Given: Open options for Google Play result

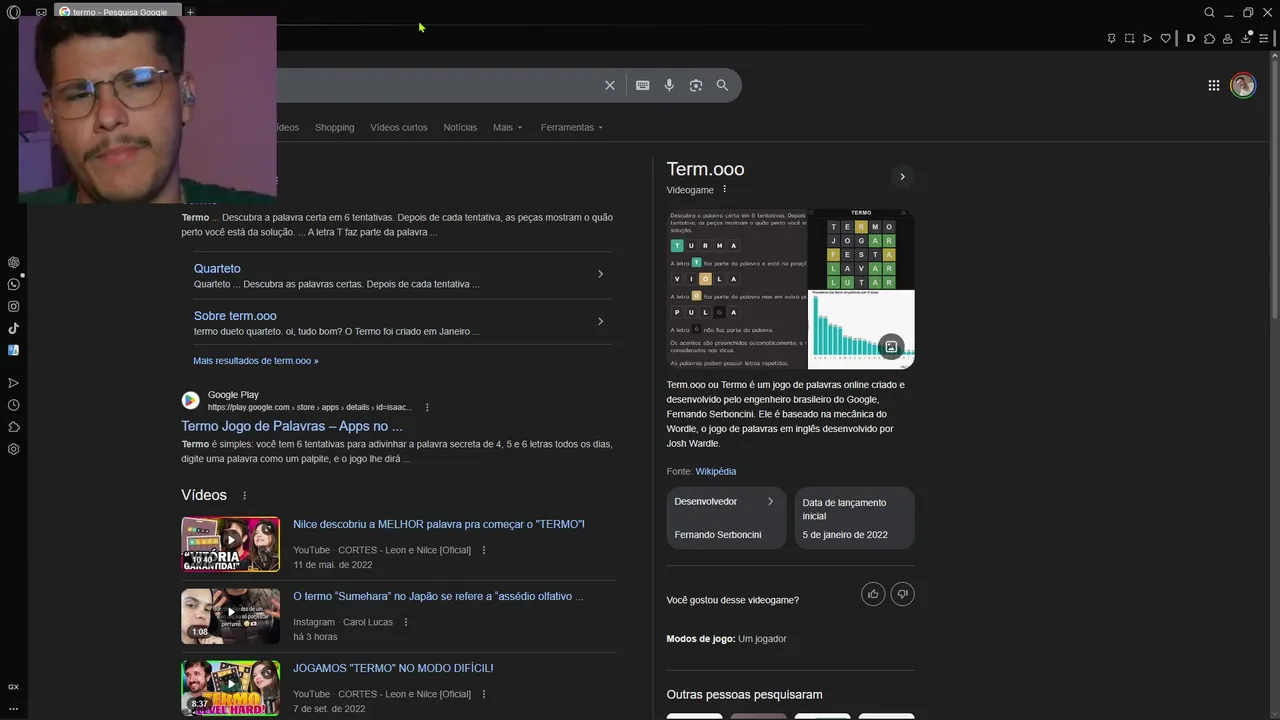Looking at the screenshot, I should point(427,407).
